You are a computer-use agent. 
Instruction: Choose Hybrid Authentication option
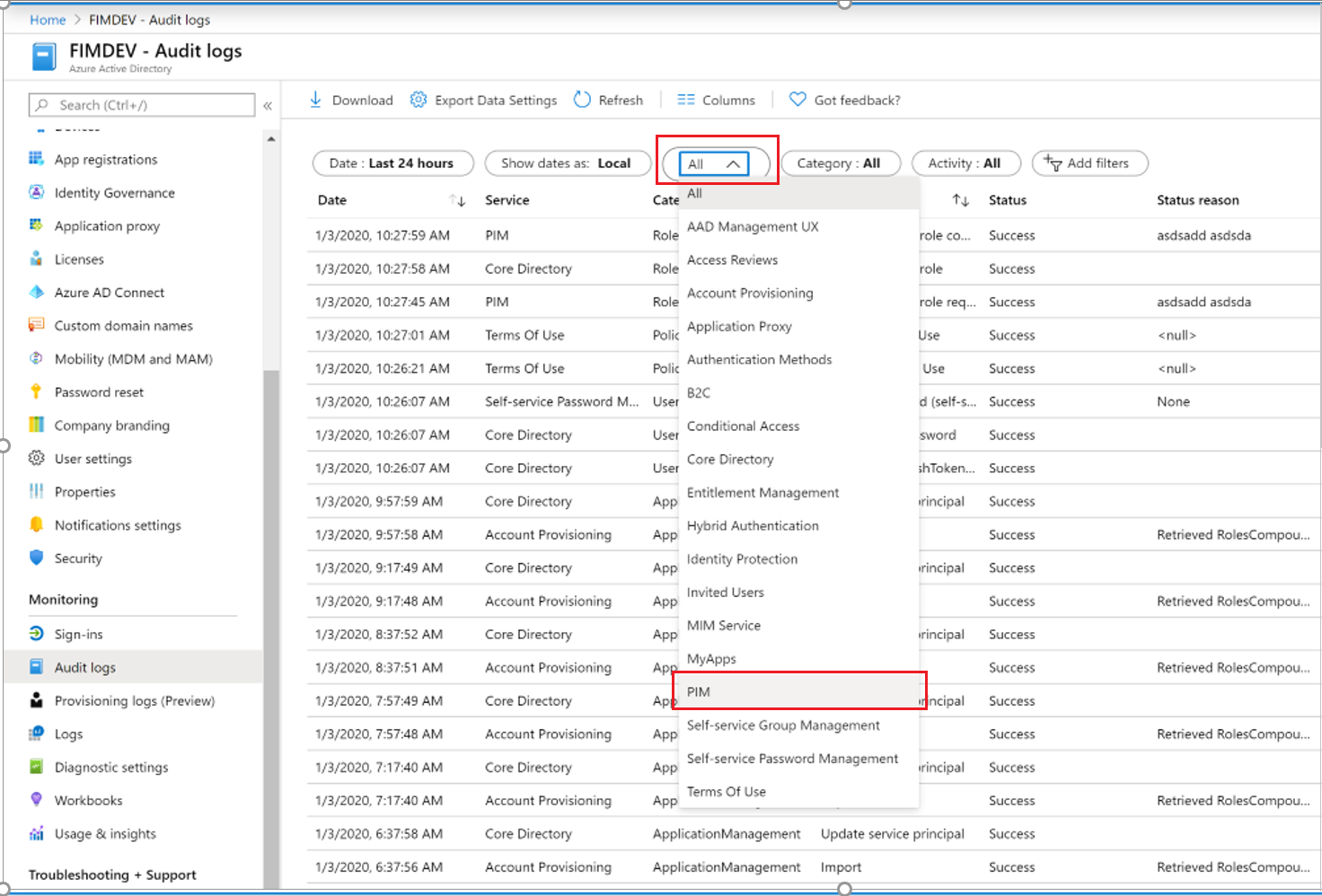798,525
